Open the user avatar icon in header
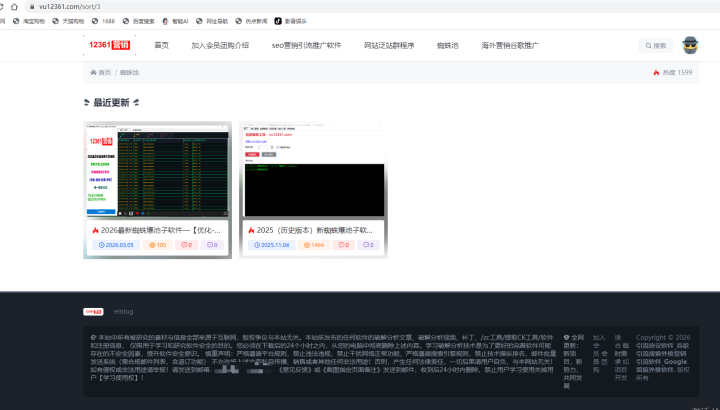720x410 pixels. click(690, 45)
